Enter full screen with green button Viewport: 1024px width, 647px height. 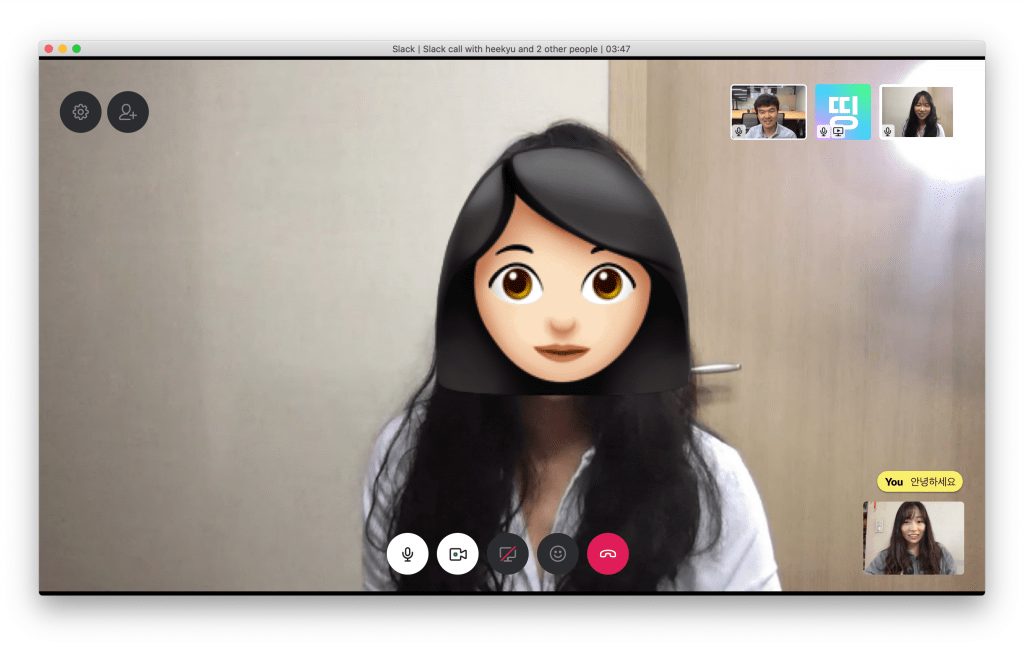tap(76, 49)
